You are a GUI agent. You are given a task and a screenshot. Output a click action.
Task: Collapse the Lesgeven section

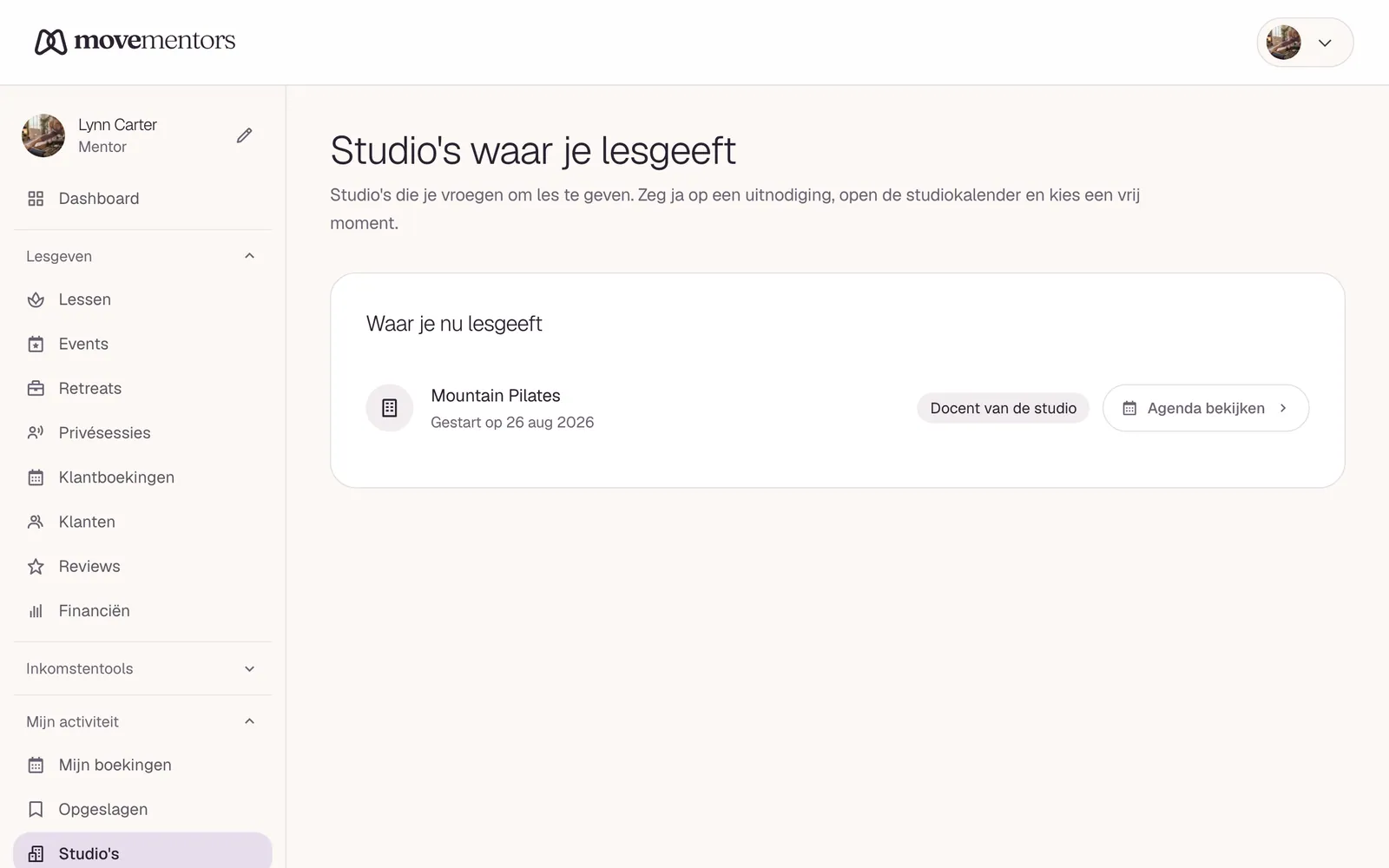142,256
